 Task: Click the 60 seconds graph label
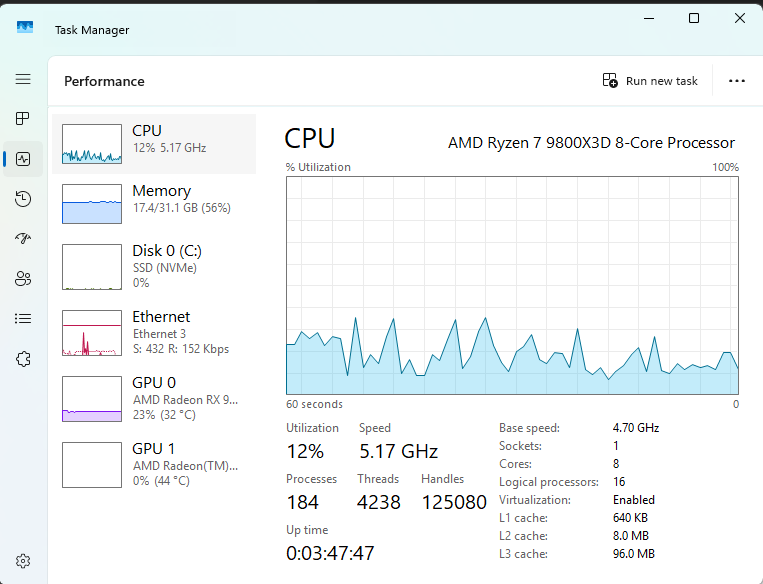pyautogui.click(x=314, y=404)
